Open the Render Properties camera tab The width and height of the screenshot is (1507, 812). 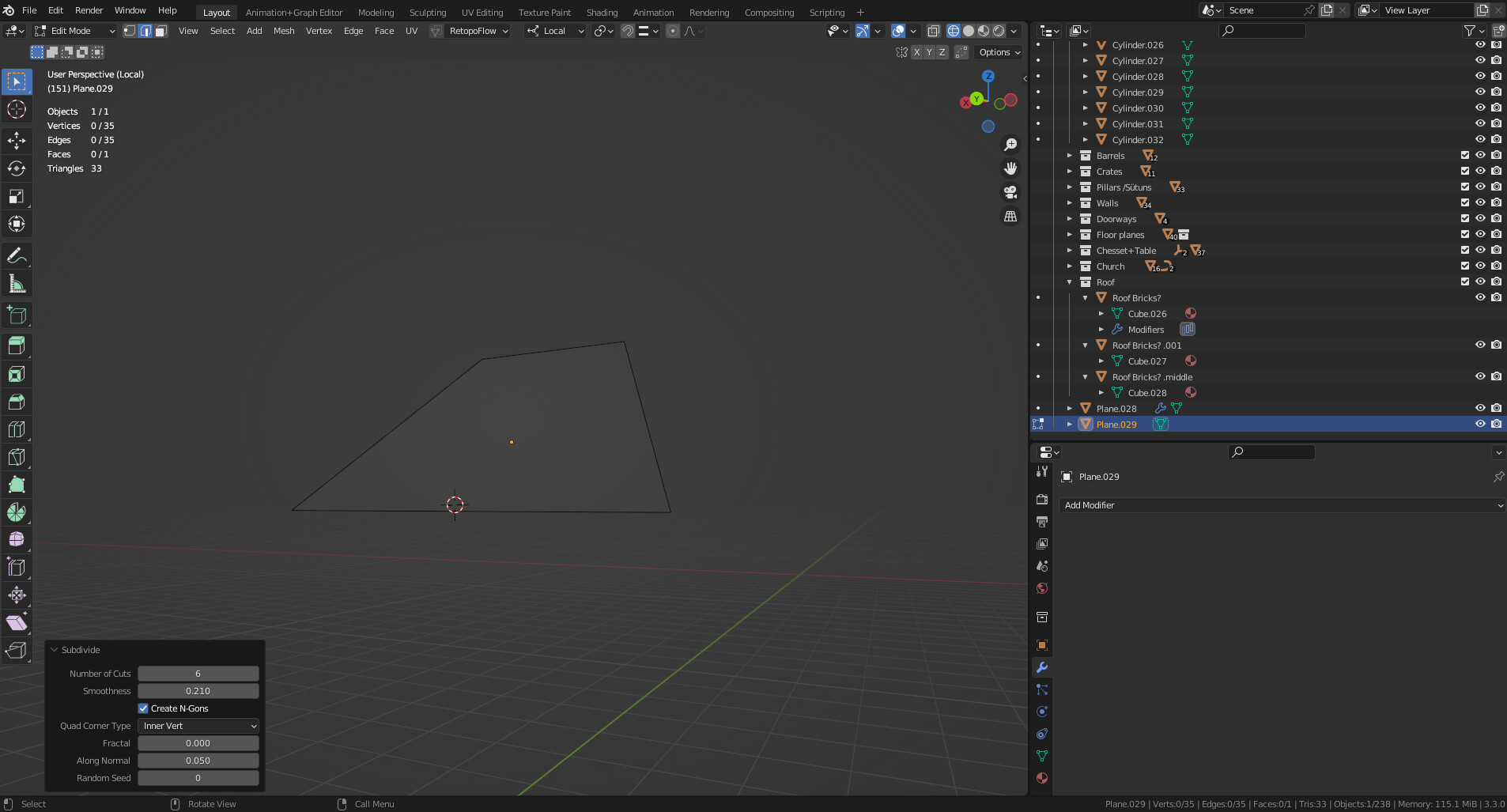1042,499
